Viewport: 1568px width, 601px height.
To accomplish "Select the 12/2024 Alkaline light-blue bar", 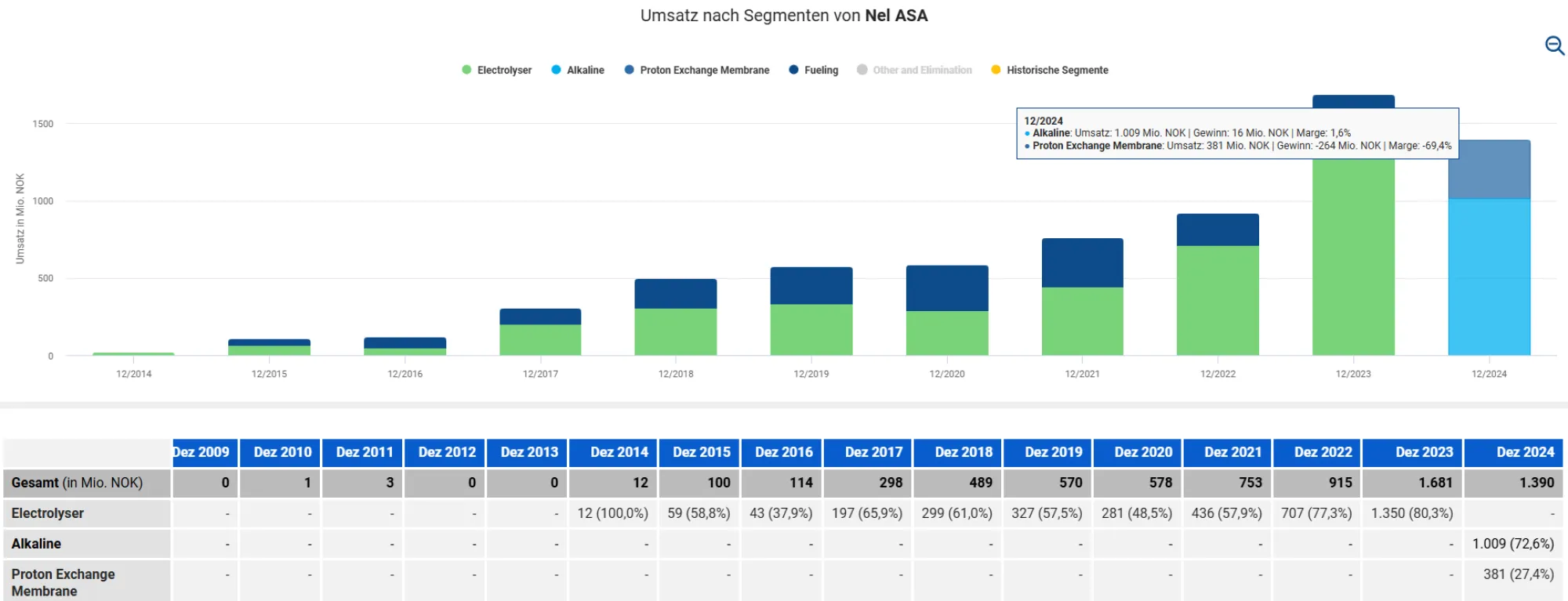I will [1489, 277].
